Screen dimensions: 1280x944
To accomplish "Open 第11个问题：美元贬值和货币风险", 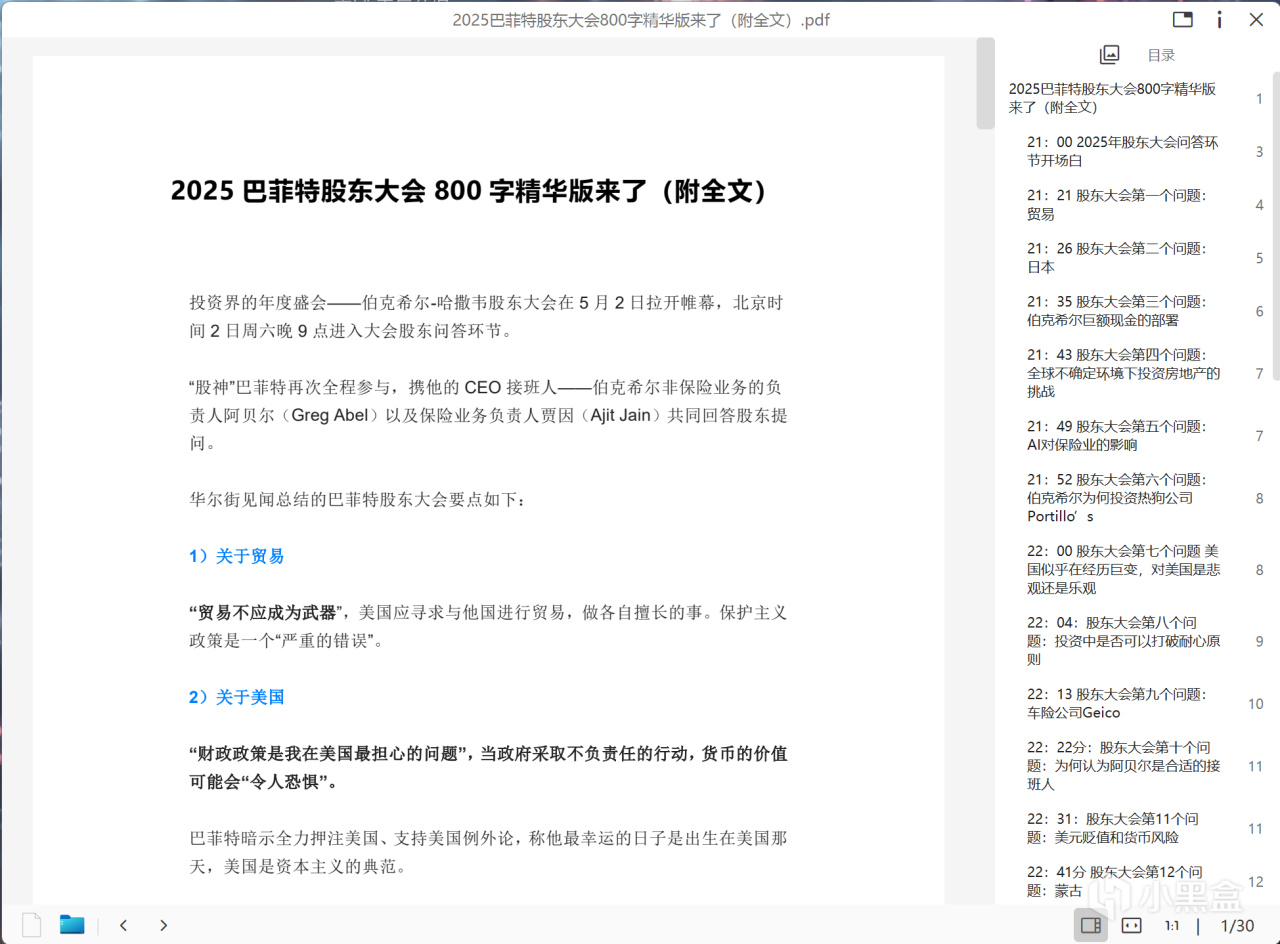I will coord(1113,828).
